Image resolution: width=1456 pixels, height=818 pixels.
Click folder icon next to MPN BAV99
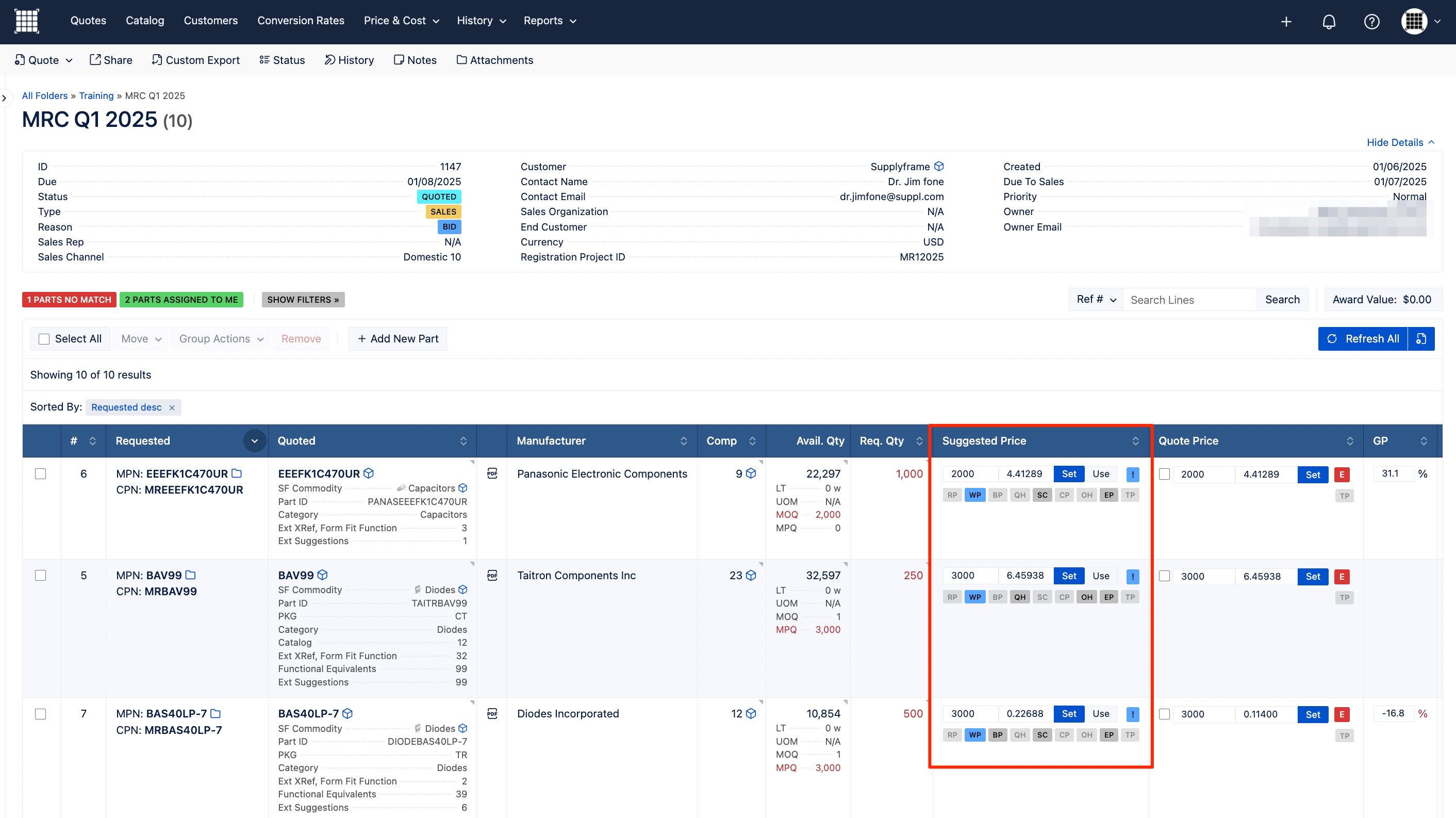click(190, 575)
